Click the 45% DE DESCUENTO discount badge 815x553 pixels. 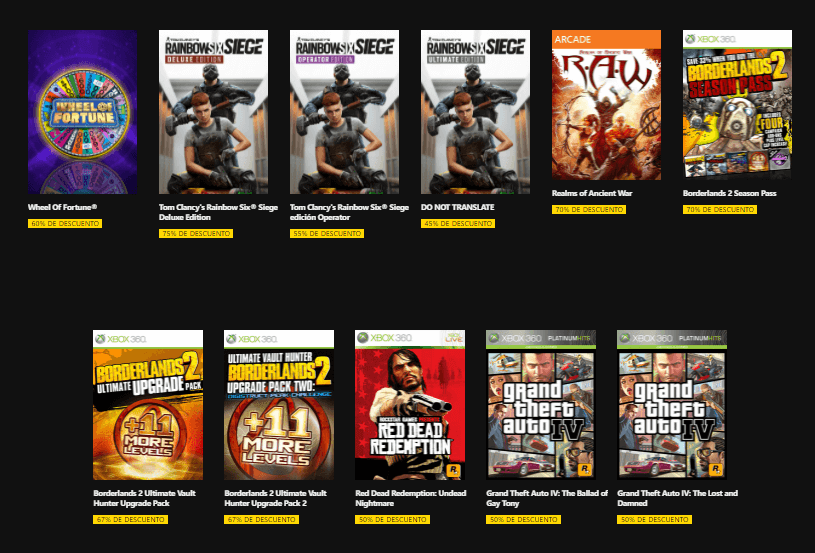click(x=458, y=223)
